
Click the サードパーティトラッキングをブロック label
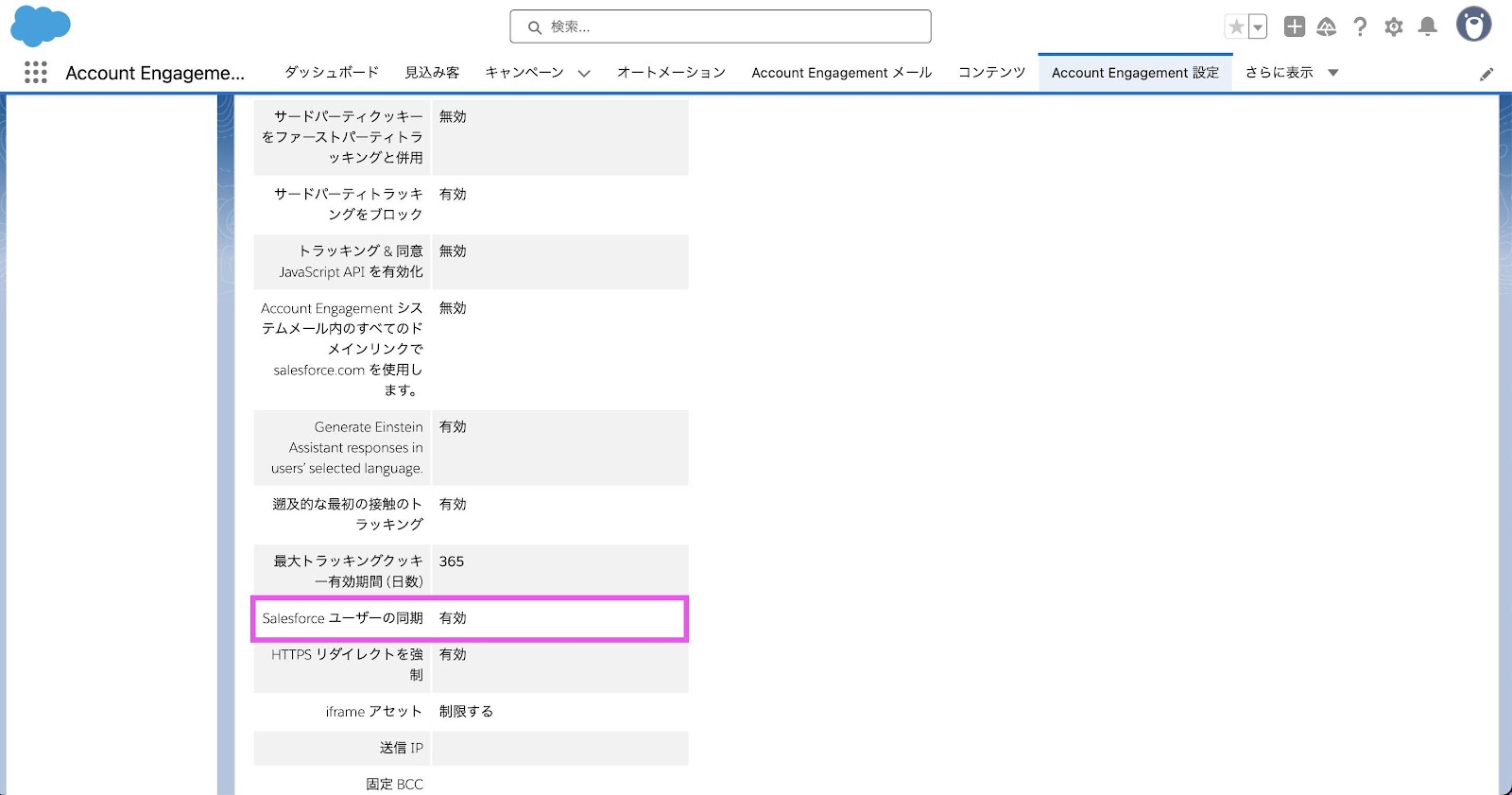click(x=349, y=204)
